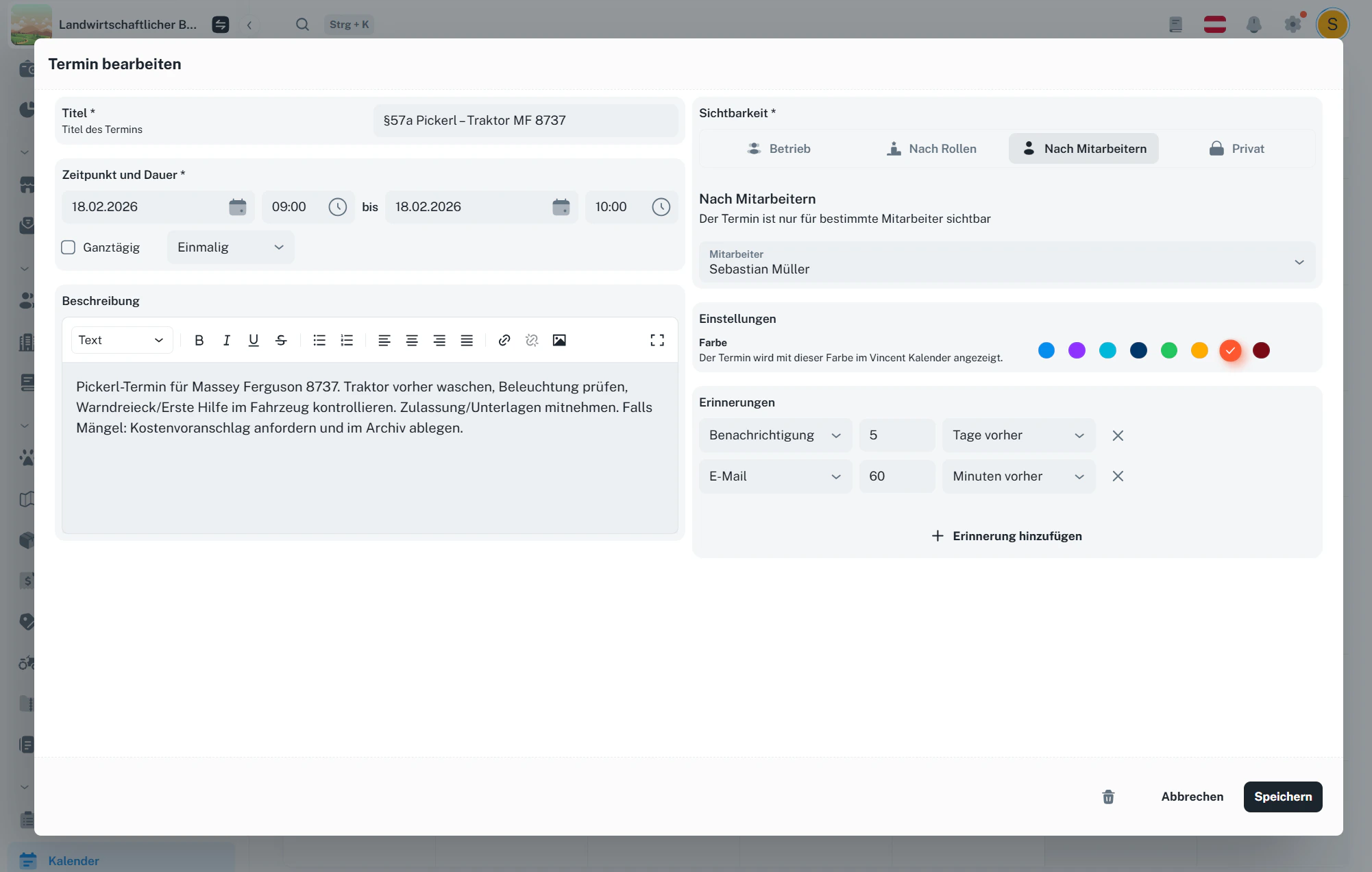1372x872 pixels.
Task: Expand the Mitarbeiter dropdown
Action: point(1006,262)
